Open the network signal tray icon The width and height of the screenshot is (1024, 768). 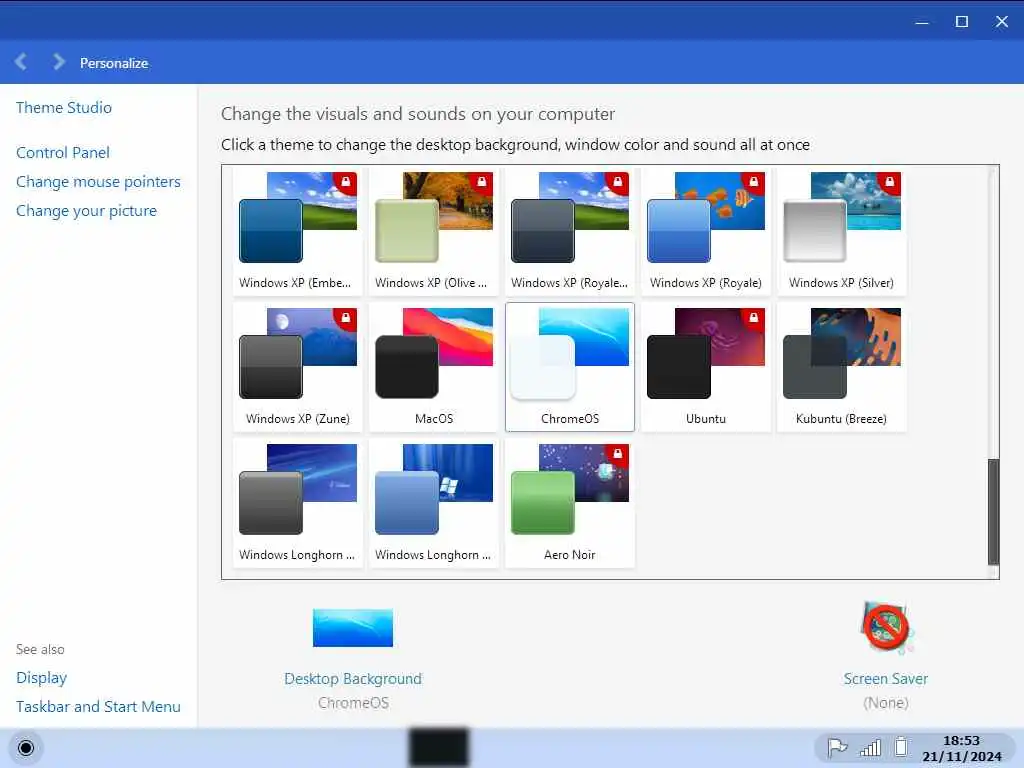click(871, 748)
